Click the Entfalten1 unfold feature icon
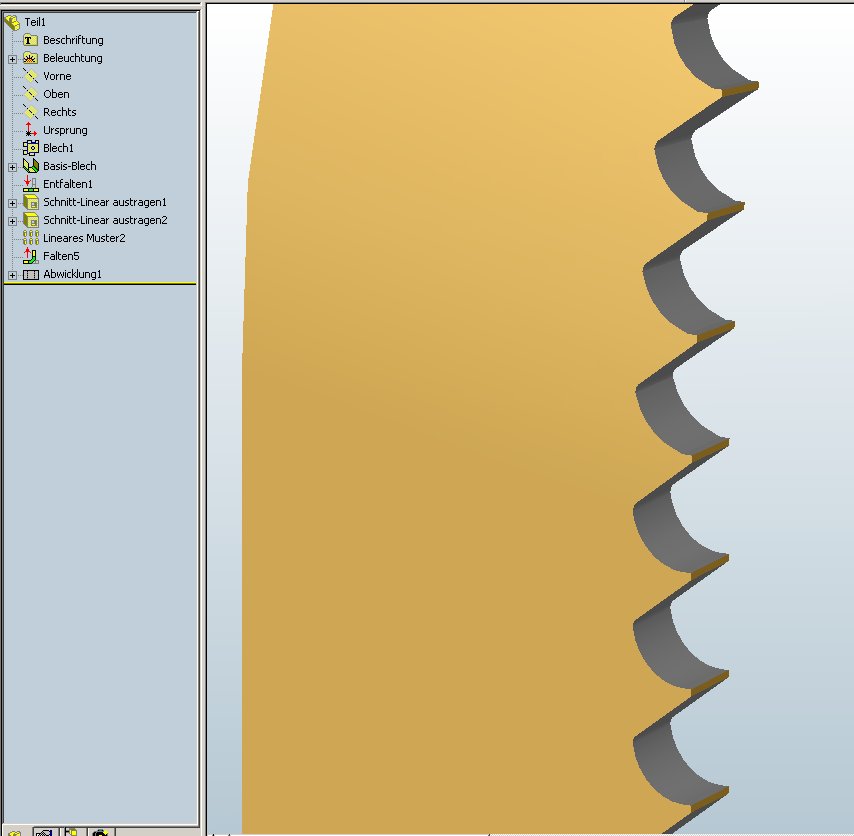Image resolution: width=854 pixels, height=836 pixels. click(30, 184)
